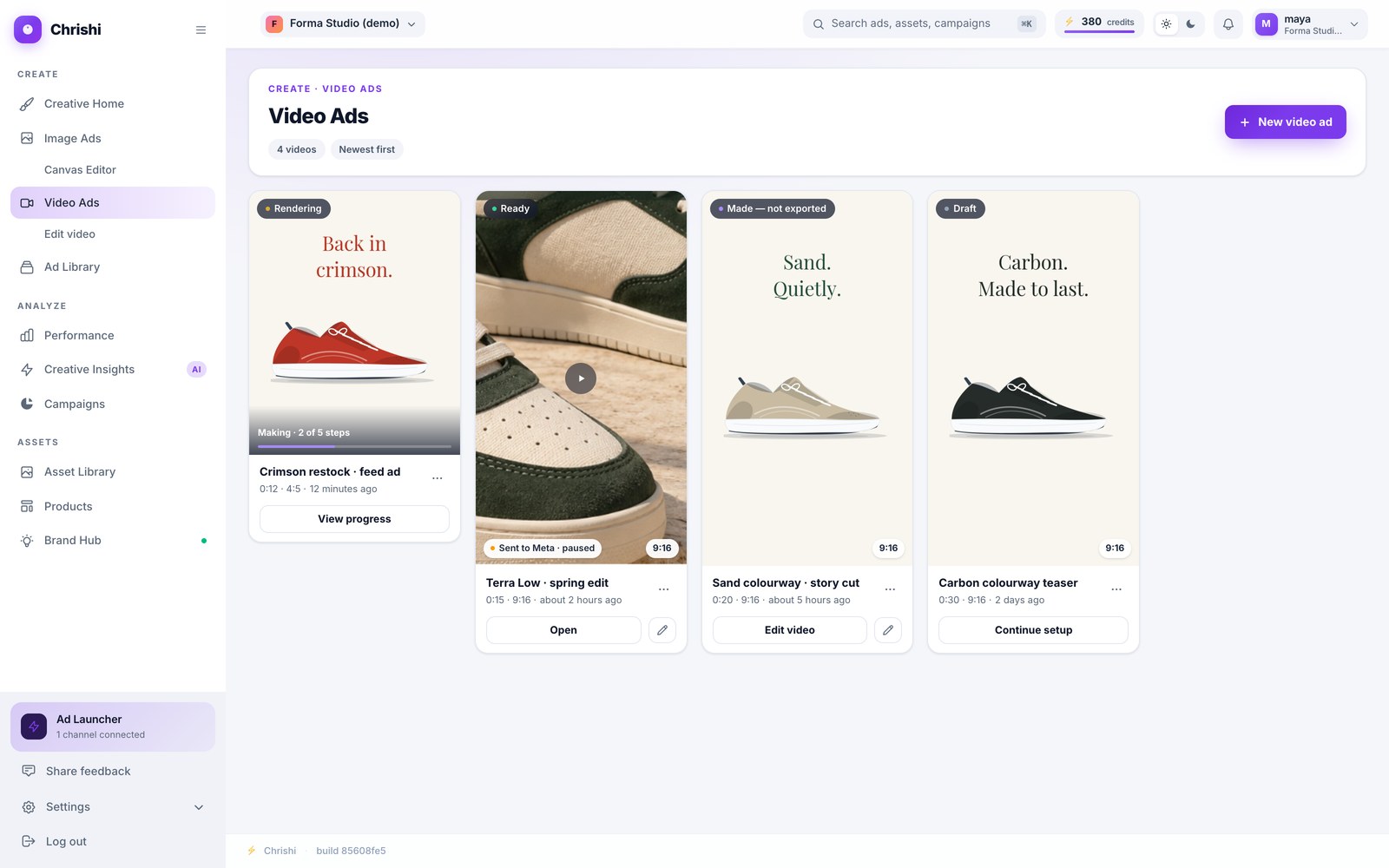The image size is (1389, 868).
Task: Change the Newest first sort order
Action: [366, 149]
